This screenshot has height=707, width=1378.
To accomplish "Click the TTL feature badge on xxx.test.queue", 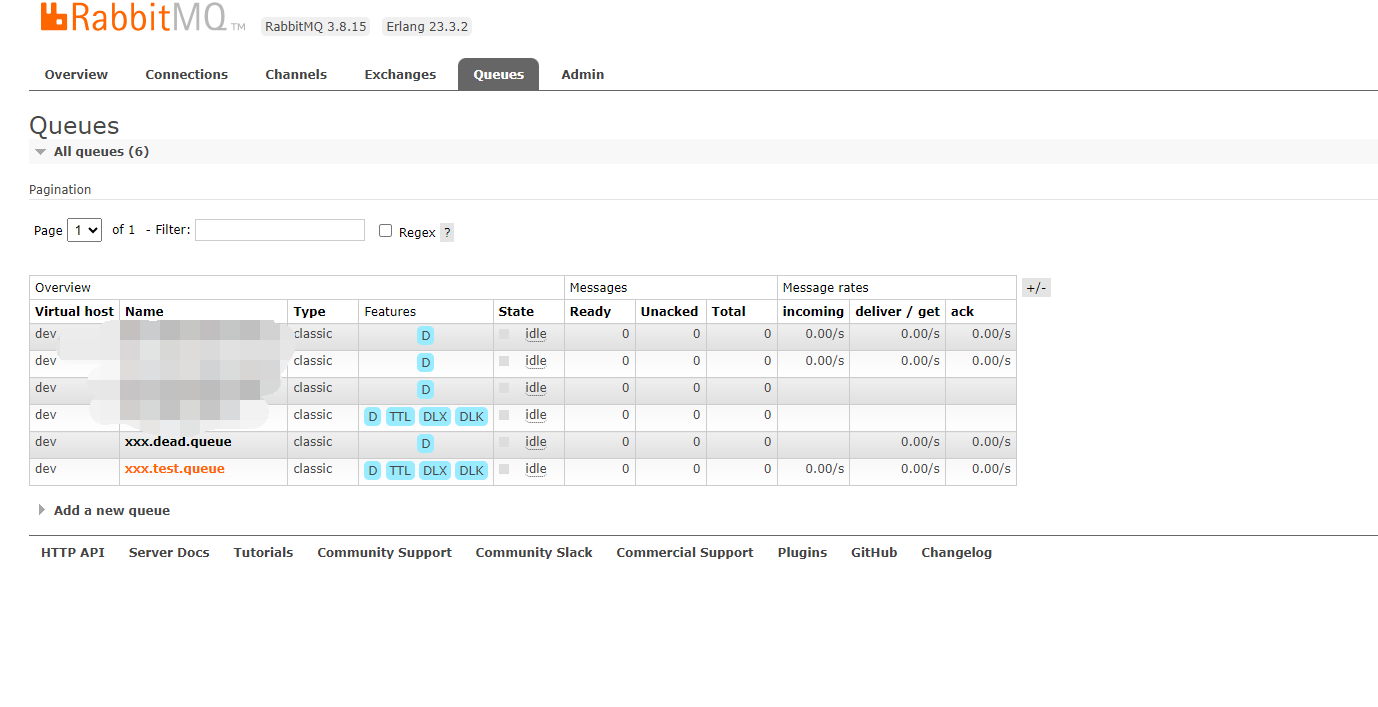I will 400,470.
